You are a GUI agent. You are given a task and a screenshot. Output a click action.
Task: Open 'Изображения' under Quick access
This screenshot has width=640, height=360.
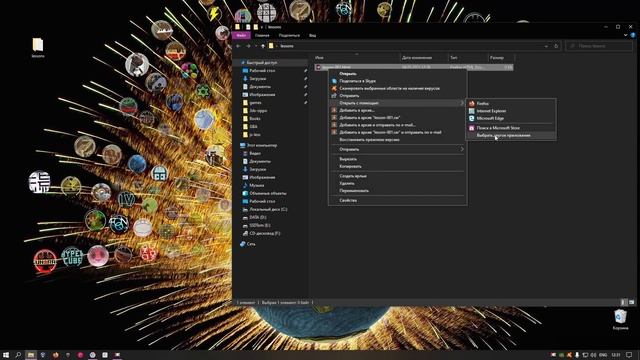click(x=262, y=95)
